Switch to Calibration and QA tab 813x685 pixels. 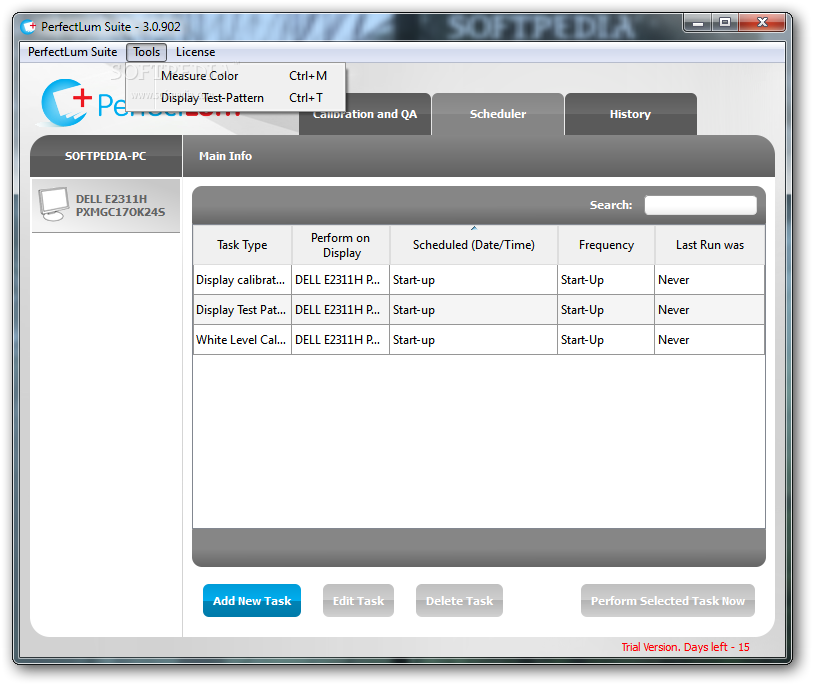(x=365, y=114)
